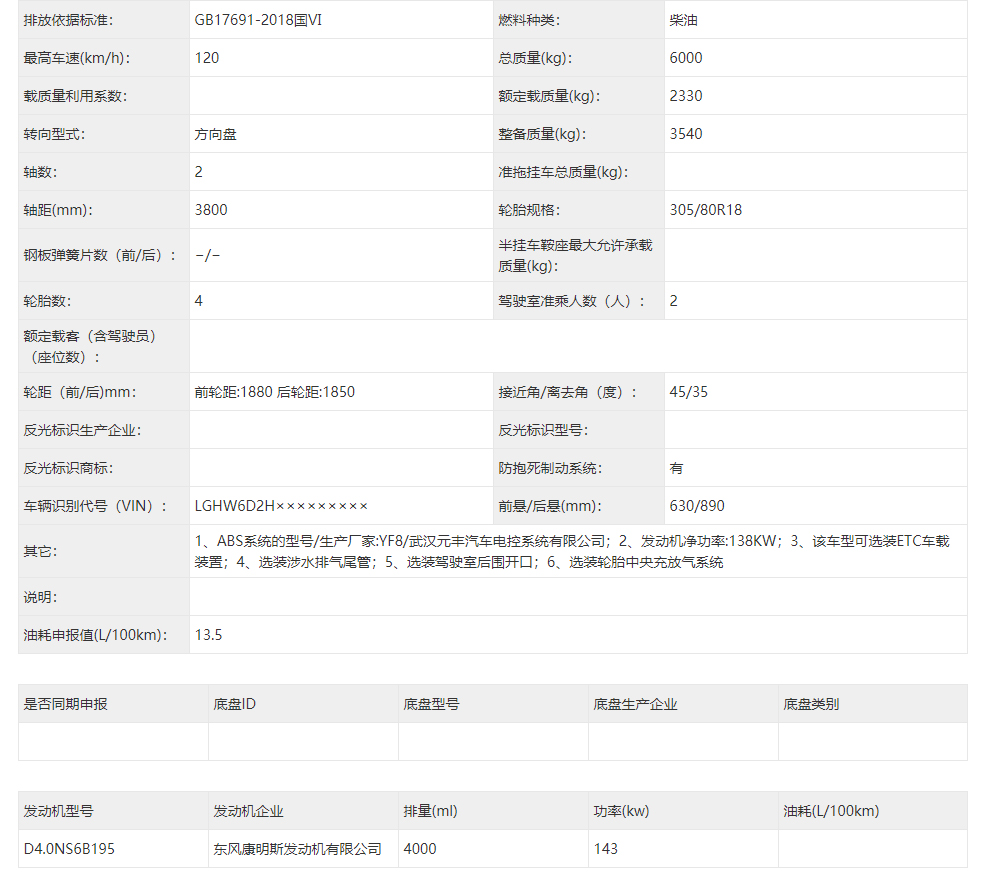The height and width of the screenshot is (879, 996).
Task: Select the steering type value 方向盘
Action: (x=216, y=134)
